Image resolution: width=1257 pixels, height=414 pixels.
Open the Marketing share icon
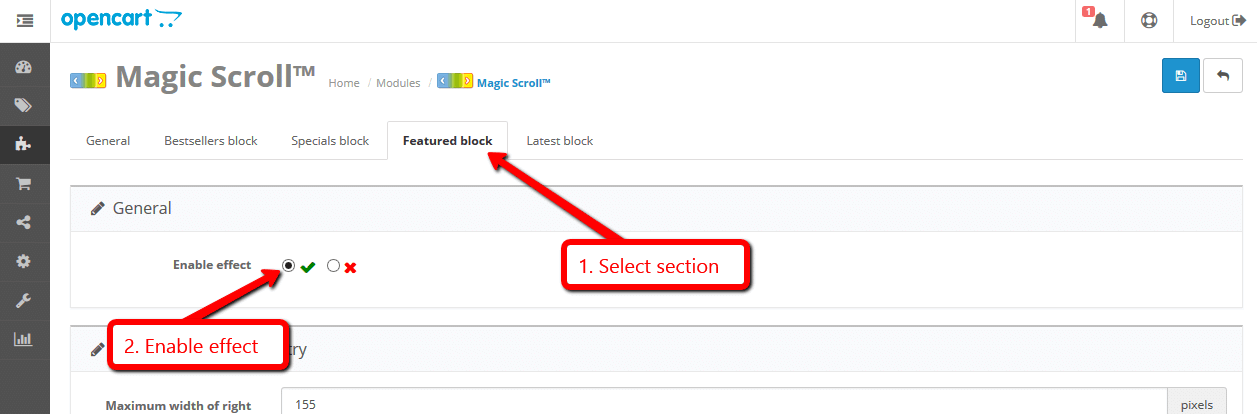coord(24,222)
